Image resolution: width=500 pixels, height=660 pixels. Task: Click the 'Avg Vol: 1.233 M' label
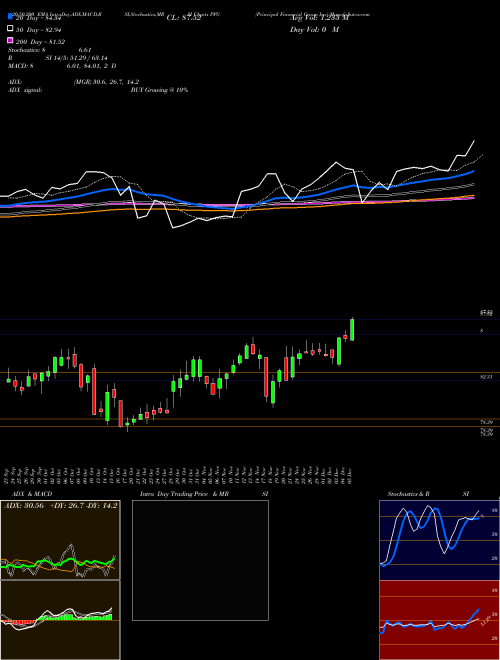(x=319, y=18)
